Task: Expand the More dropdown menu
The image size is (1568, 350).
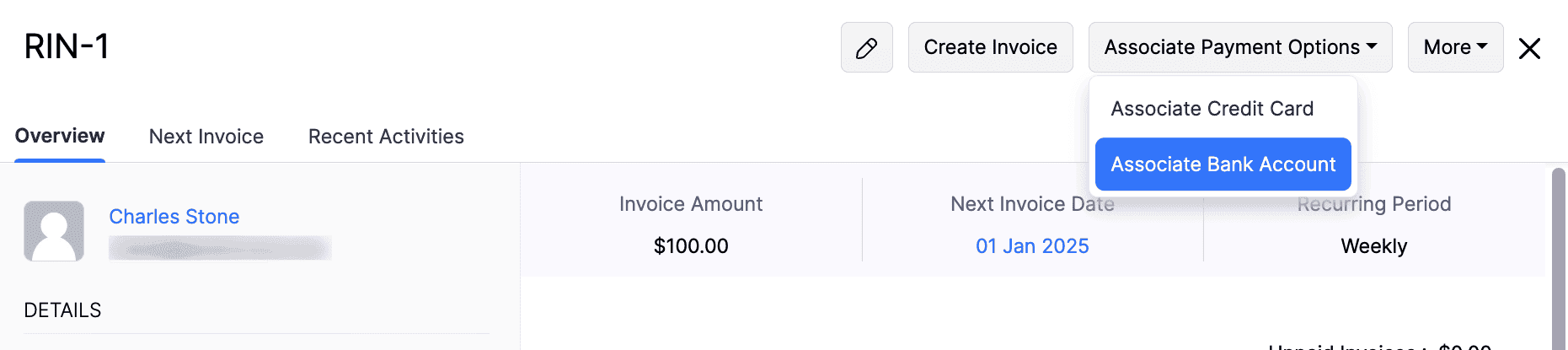Action: point(1455,48)
